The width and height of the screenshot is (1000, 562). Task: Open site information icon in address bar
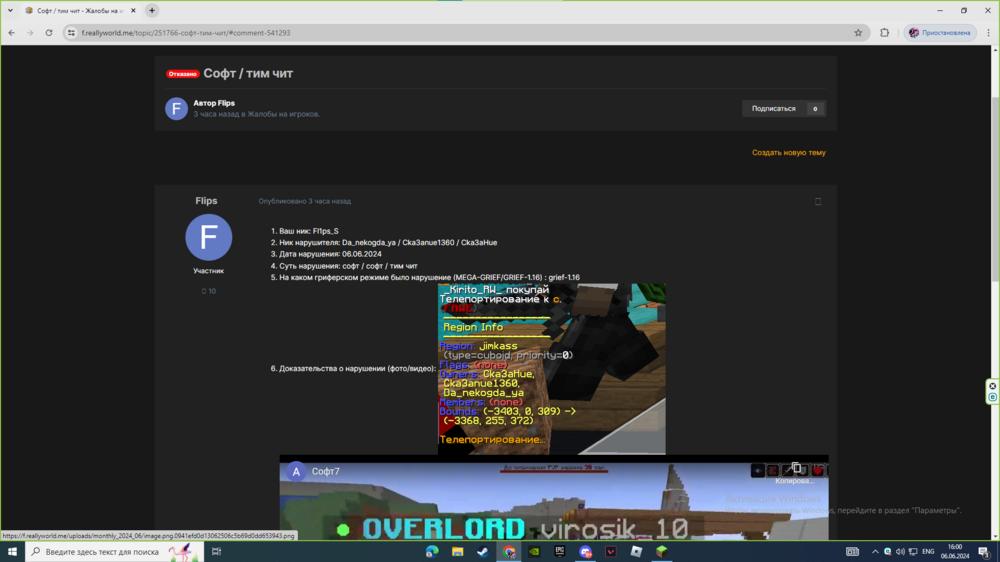pos(71,33)
